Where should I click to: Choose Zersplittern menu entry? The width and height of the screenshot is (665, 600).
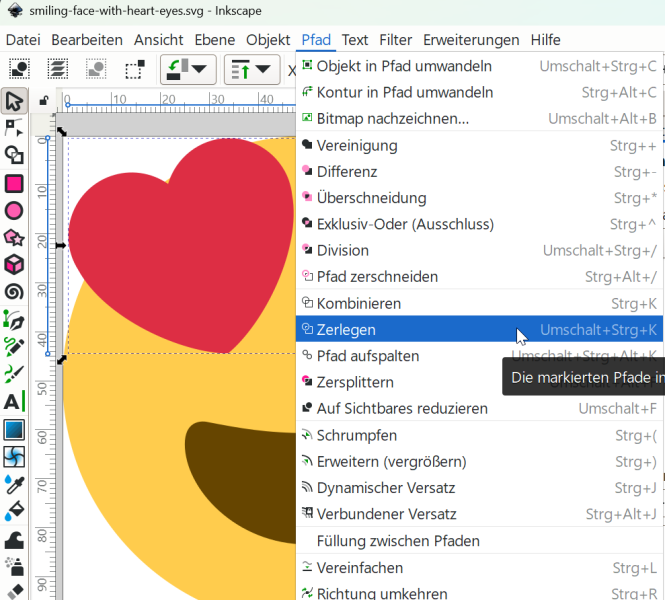[479, 382]
